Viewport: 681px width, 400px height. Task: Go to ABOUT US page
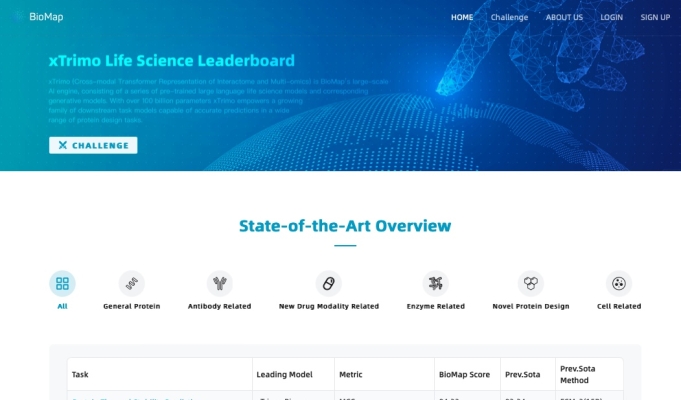click(x=564, y=17)
